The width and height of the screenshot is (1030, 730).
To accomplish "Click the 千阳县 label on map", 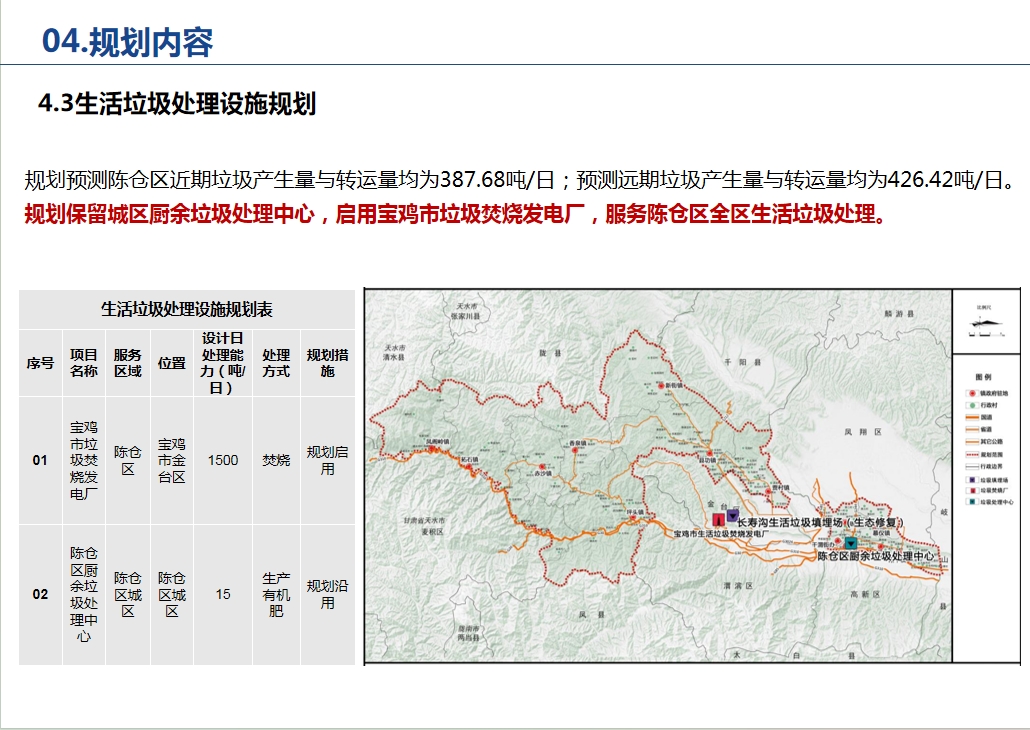I will [x=742, y=362].
